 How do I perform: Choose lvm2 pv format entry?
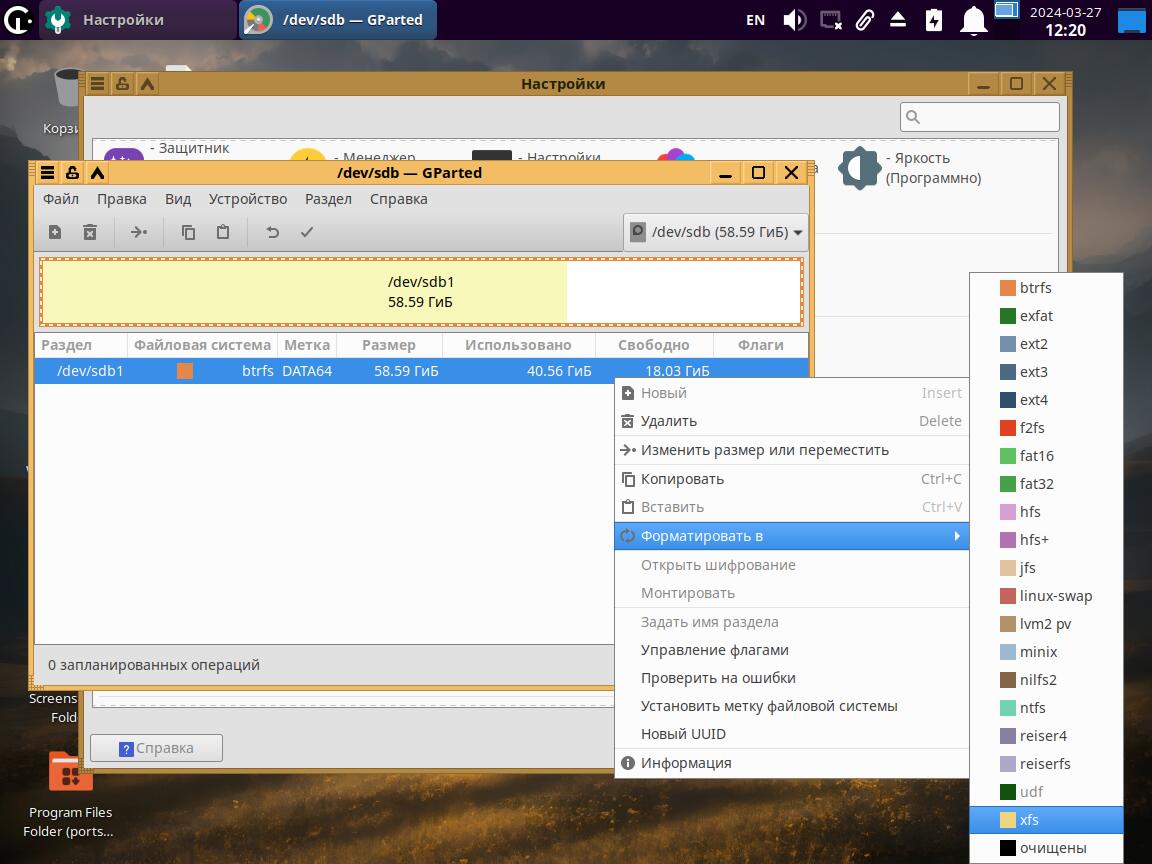tap(1046, 624)
